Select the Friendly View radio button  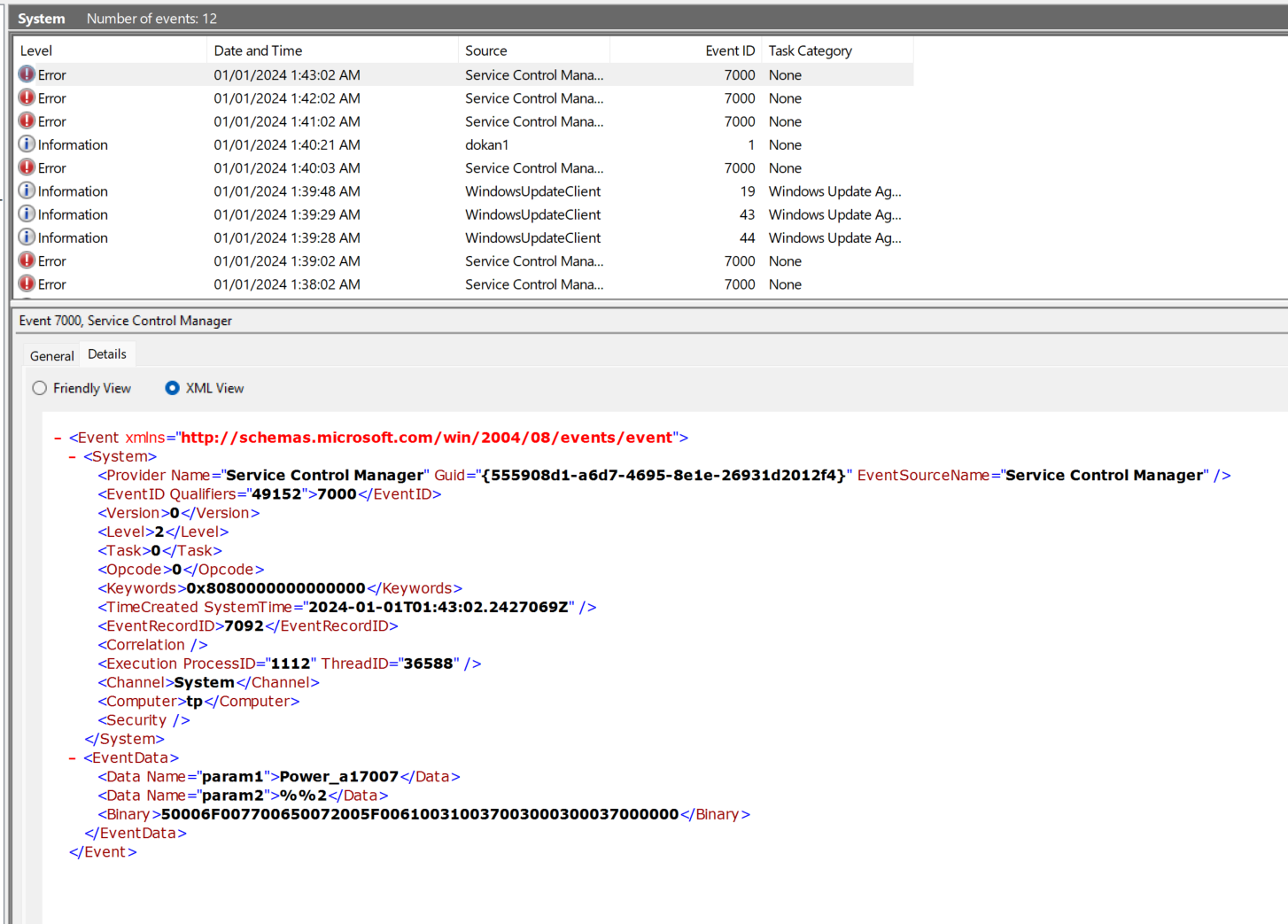tap(40, 388)
